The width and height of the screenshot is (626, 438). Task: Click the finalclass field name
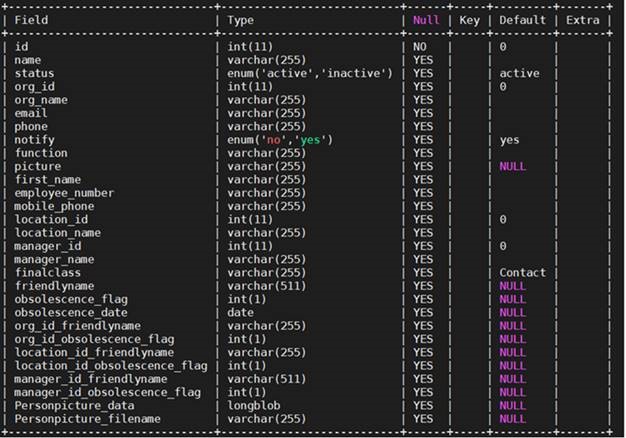click(x=48, y=272)
